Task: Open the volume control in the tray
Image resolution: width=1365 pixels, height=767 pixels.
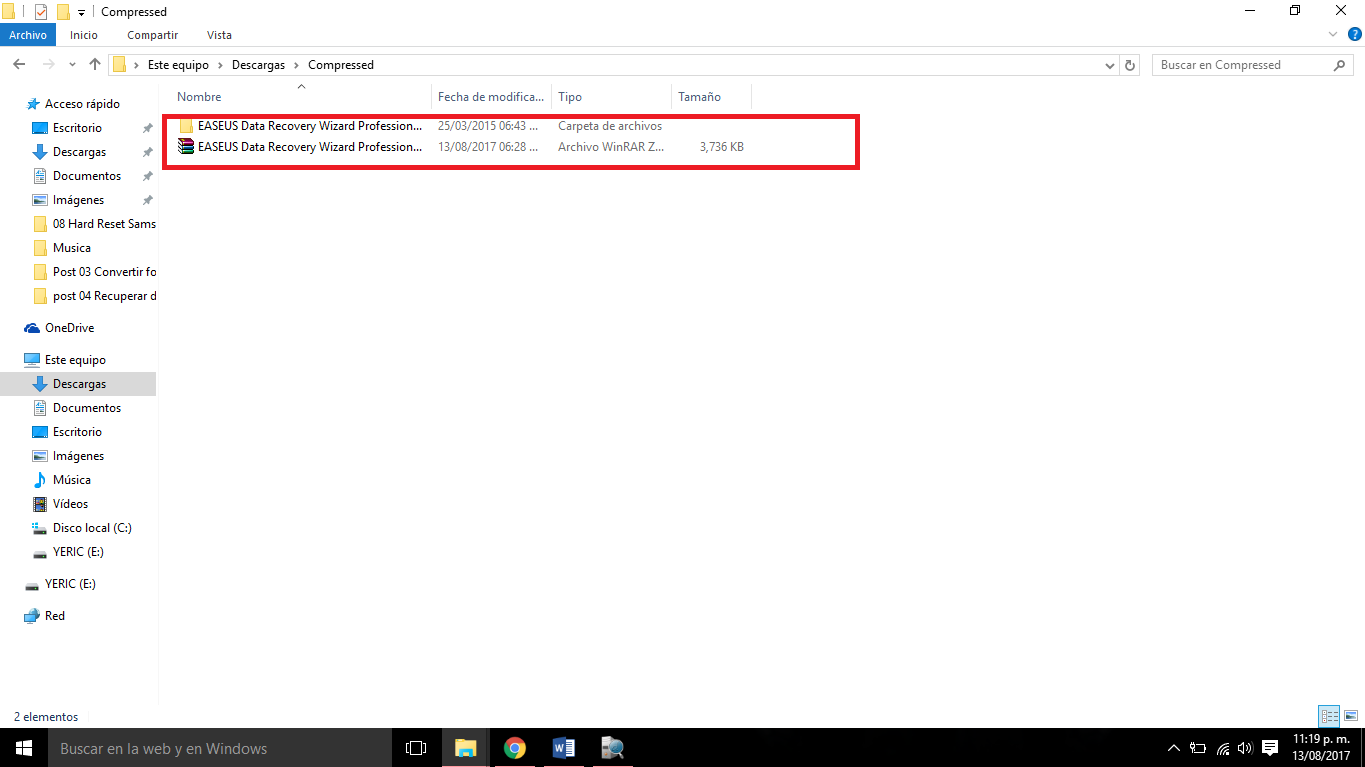Action: tap(1245, 748)
